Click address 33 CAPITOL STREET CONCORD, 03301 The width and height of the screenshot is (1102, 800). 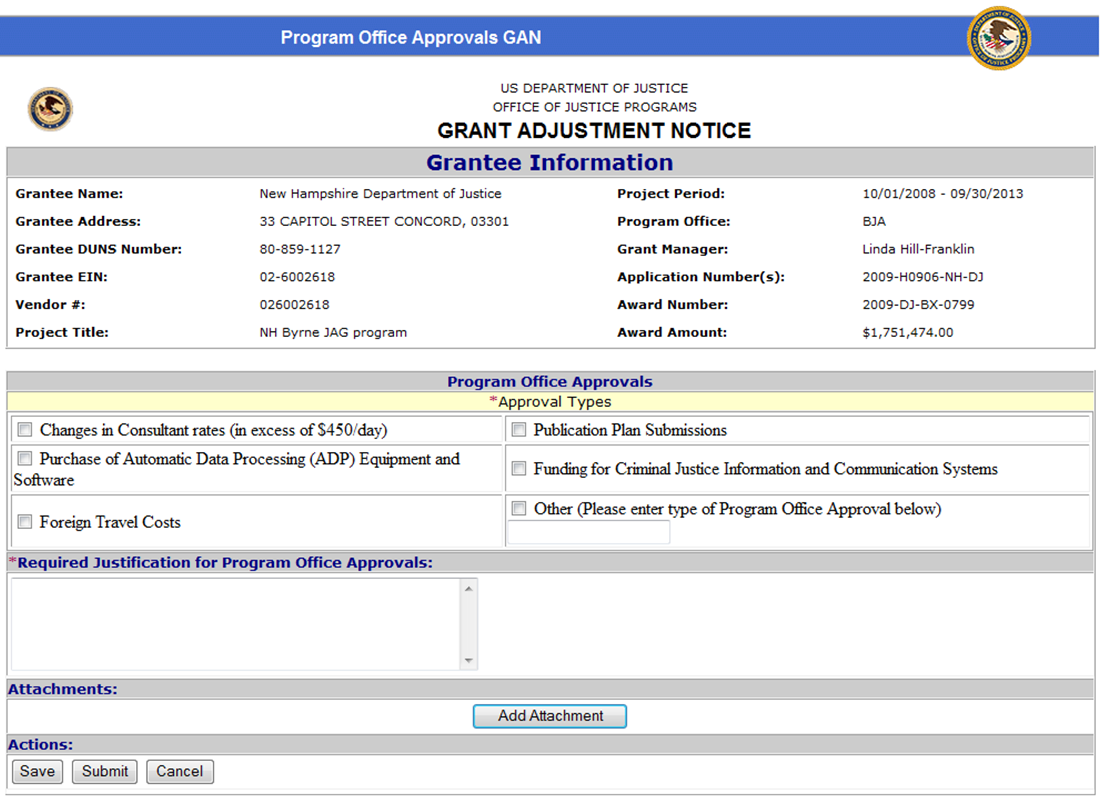coord(384,221)
